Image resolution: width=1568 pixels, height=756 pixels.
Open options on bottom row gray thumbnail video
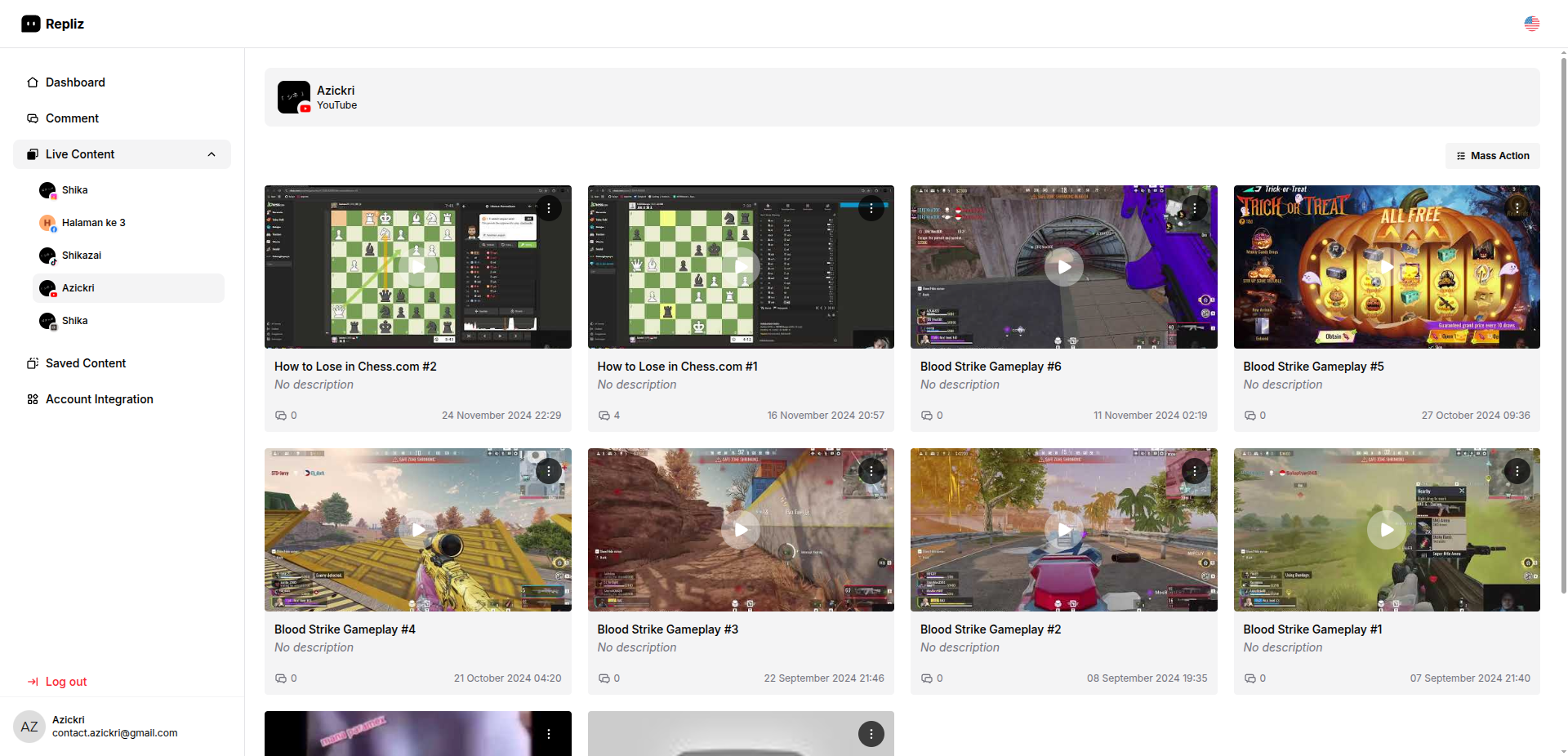[871, 734]
